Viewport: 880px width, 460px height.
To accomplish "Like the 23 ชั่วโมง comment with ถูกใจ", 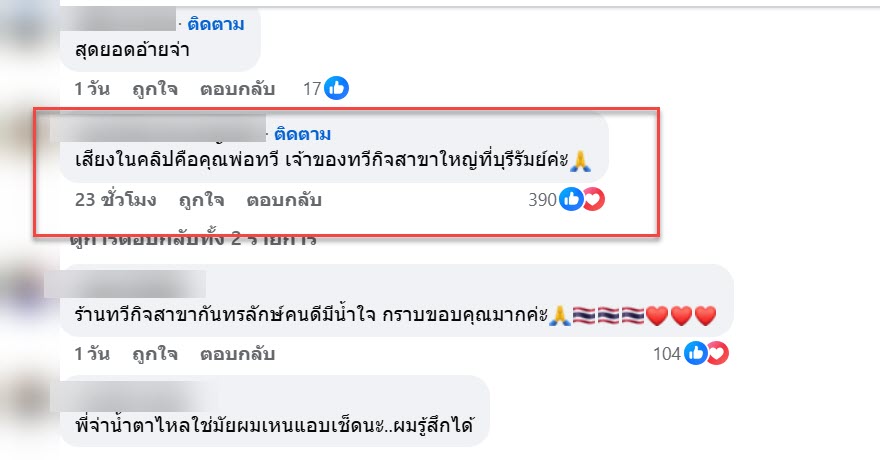I will 201,200.
